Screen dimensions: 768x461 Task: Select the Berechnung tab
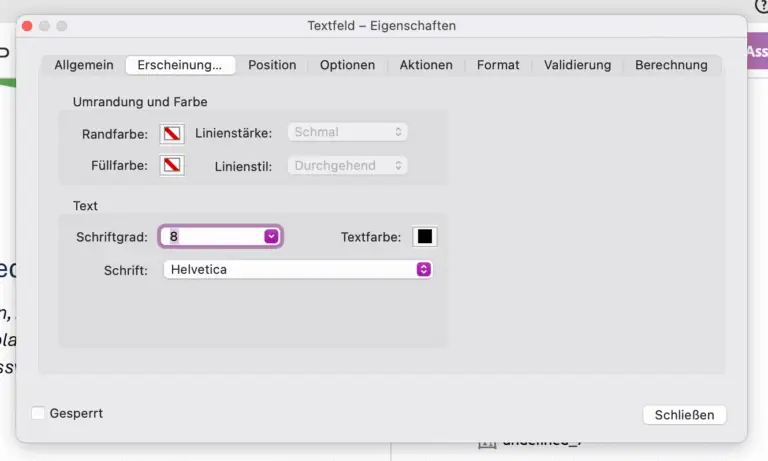tap(671, 65)
